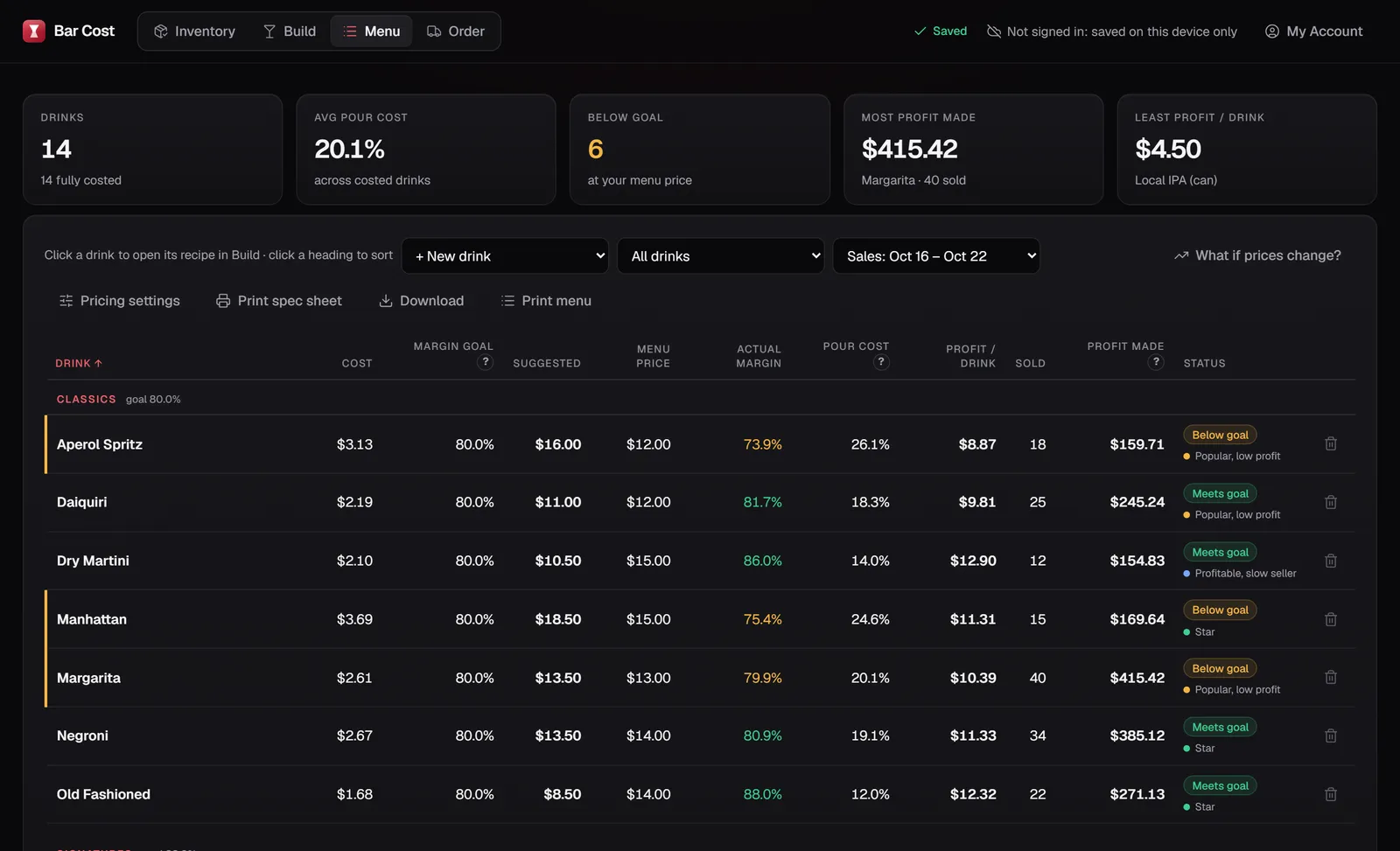
Task: Click the Classics category label
Action: [86, 399]
